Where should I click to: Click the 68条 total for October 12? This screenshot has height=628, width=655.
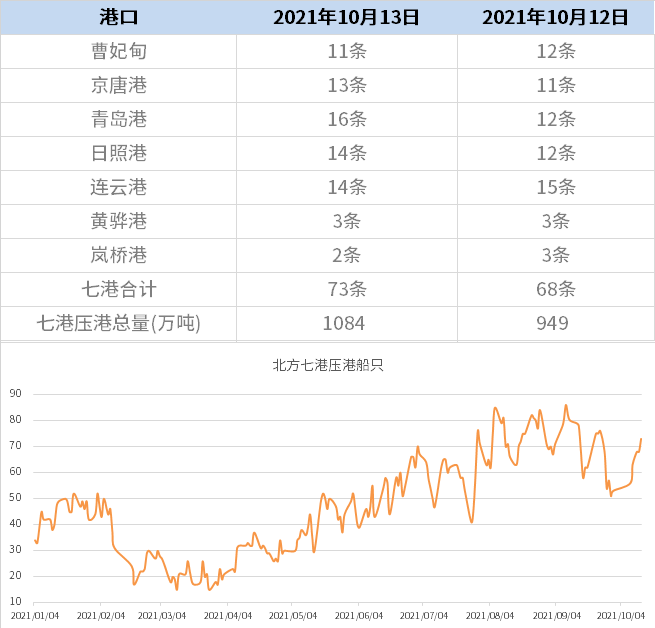556,289
